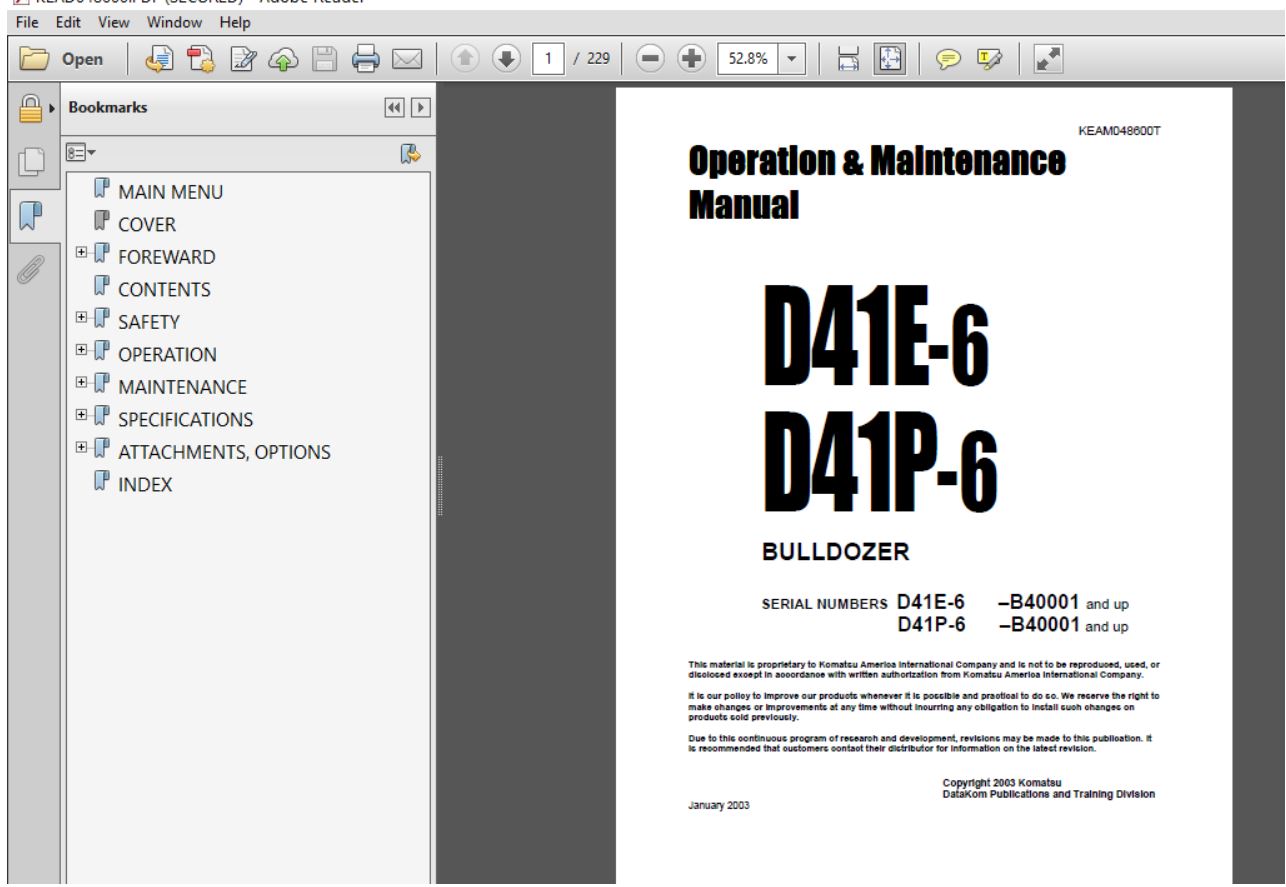
Task: Jump to COVER bookmark
Action: 148,225
